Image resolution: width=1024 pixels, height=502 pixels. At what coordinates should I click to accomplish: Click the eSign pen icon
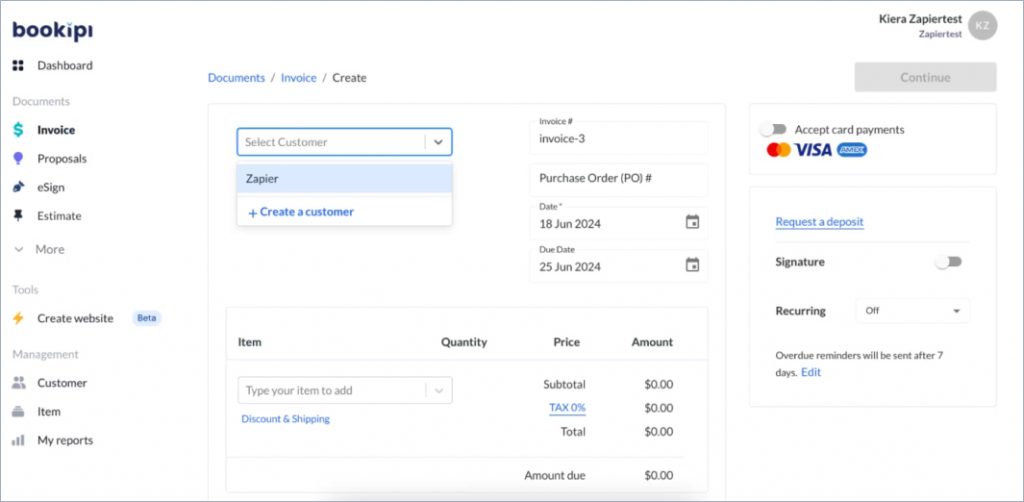point(18,187)
